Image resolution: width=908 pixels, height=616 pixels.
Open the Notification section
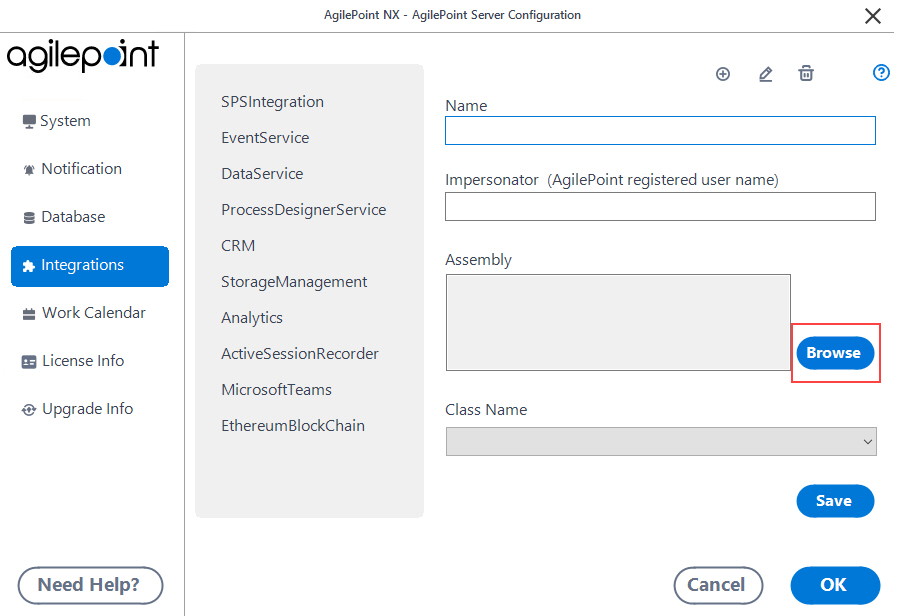pyautogui.click(x=83, y=171)
